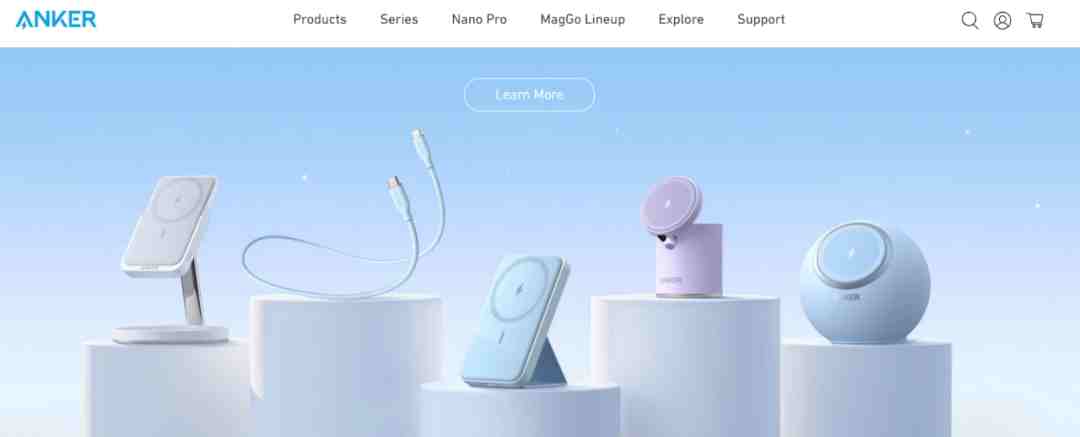Screen dimensions: 1080x437
Task: Click the blue orb's circular charging pad
Action: 853,257
